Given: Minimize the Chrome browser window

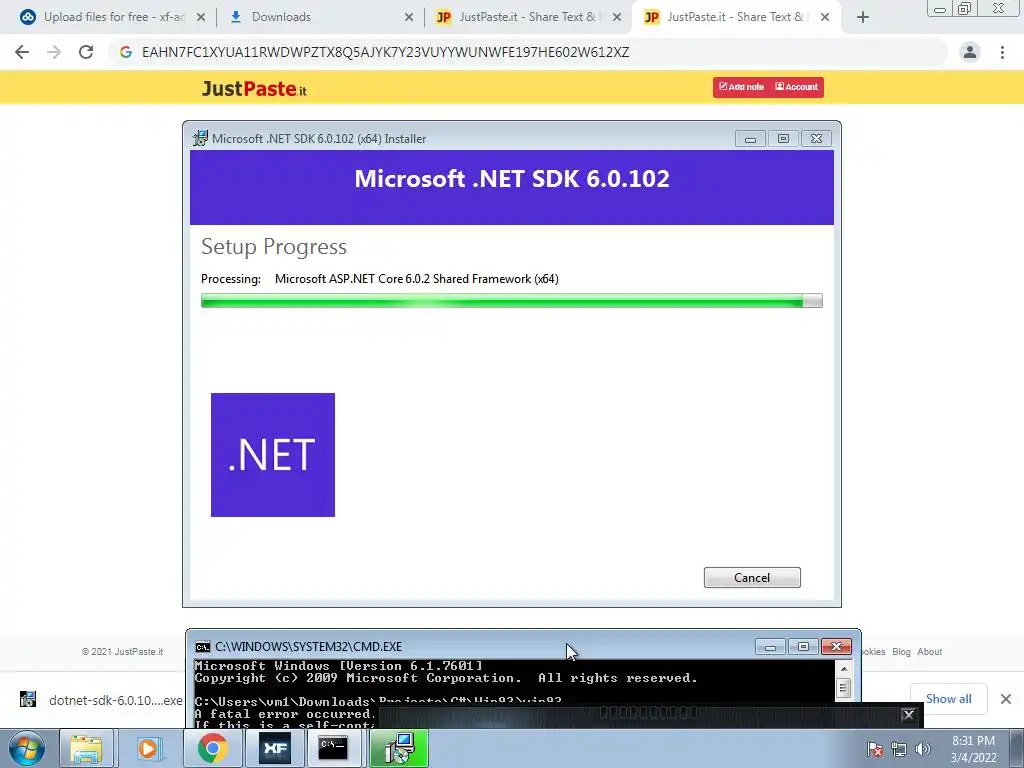Looking at the screenshot, I should coord(940,9).
